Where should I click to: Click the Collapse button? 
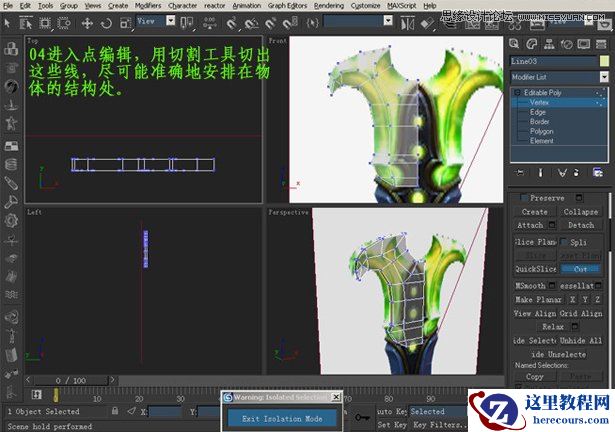(x=581, y=212)
